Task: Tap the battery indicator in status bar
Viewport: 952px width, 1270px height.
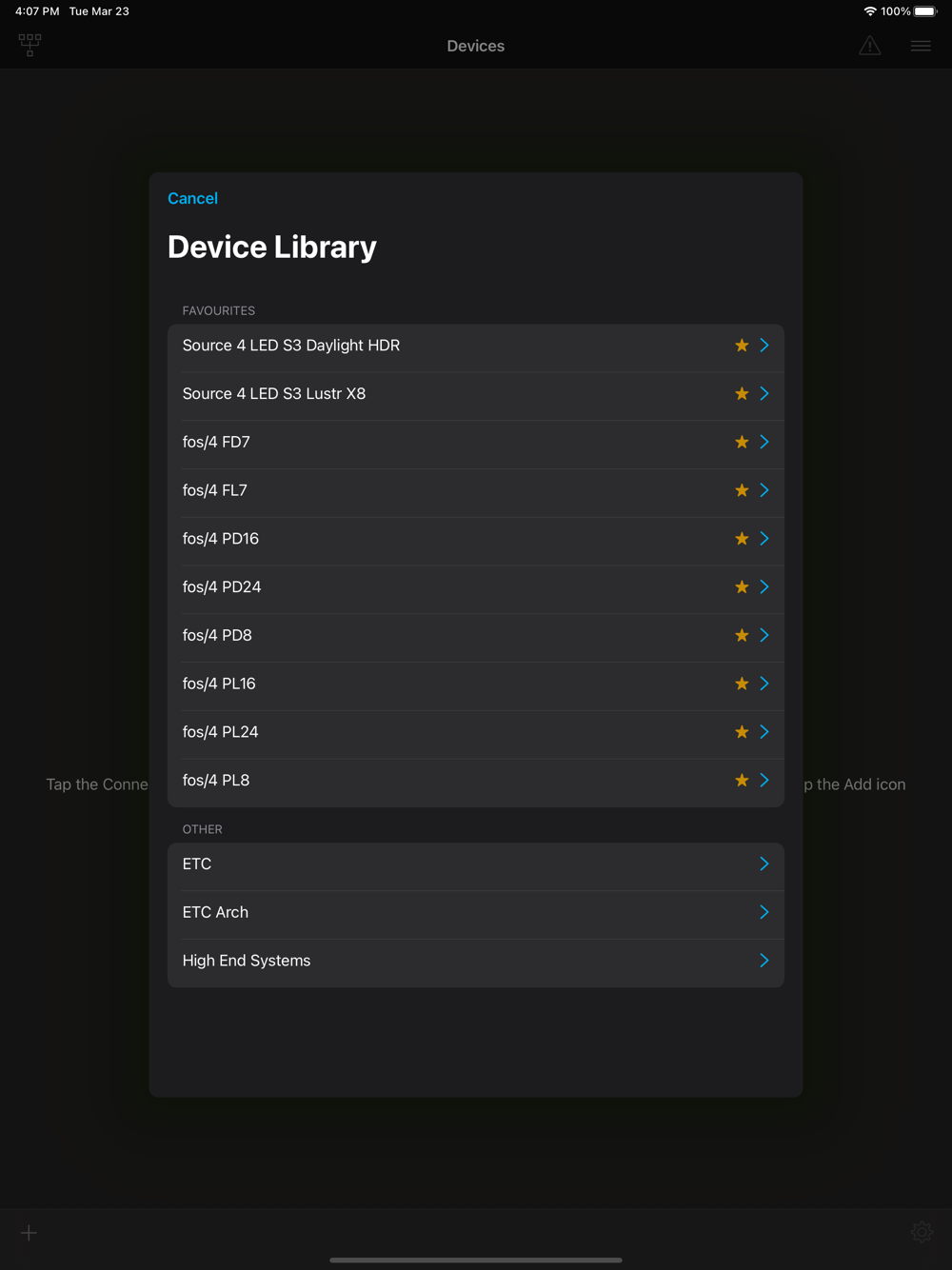Action: [x=925, y=11]
